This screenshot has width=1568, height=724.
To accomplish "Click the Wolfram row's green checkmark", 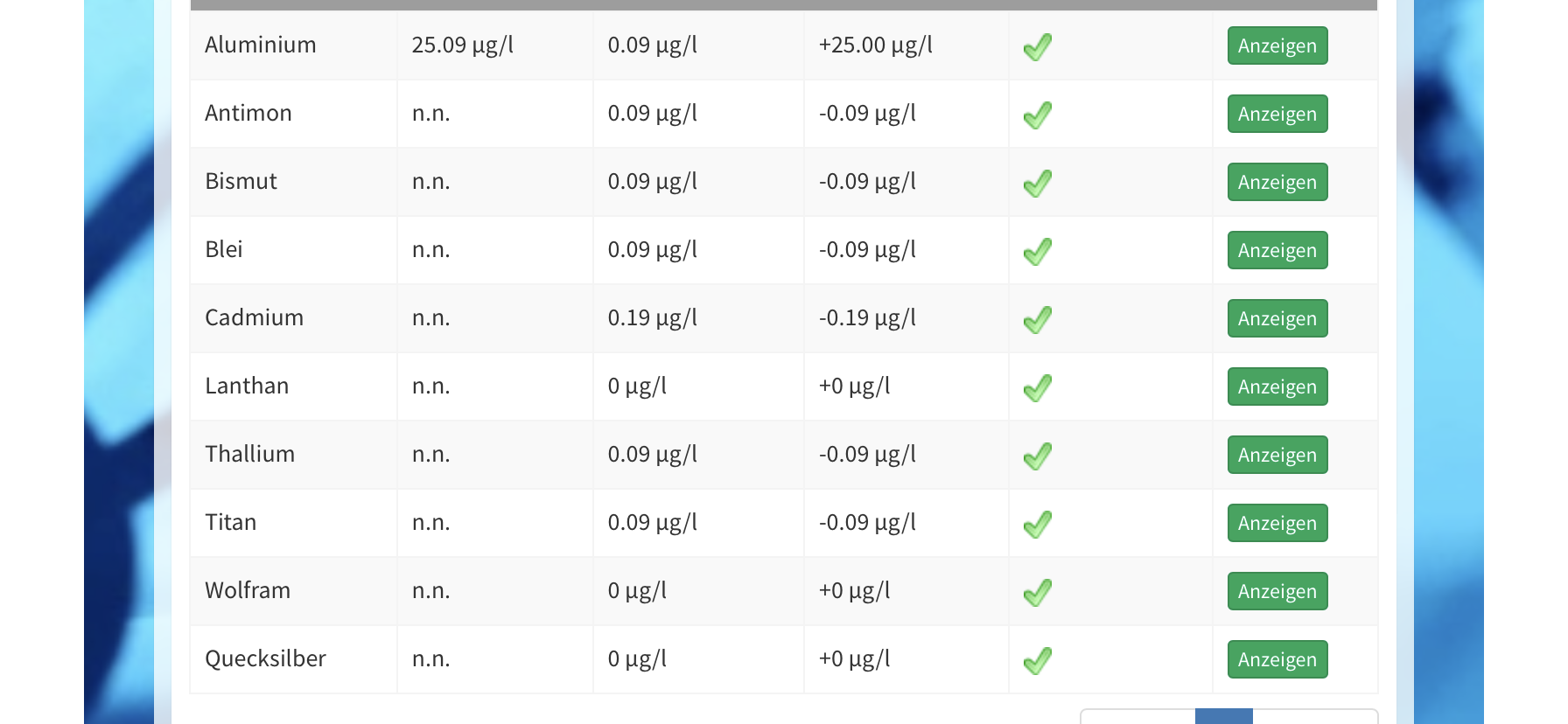I will click(x=1038, y=592).
